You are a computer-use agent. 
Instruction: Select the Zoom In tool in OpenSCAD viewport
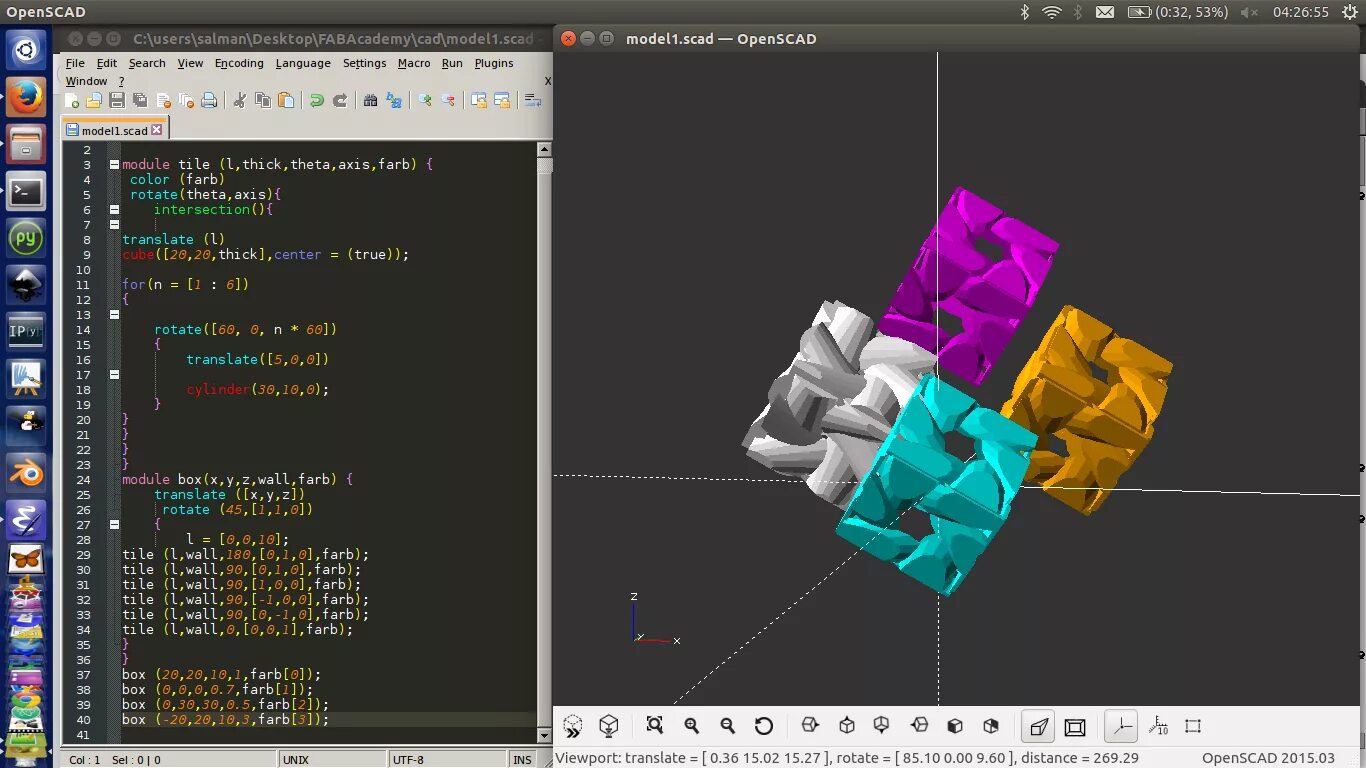tap(692, 726)
